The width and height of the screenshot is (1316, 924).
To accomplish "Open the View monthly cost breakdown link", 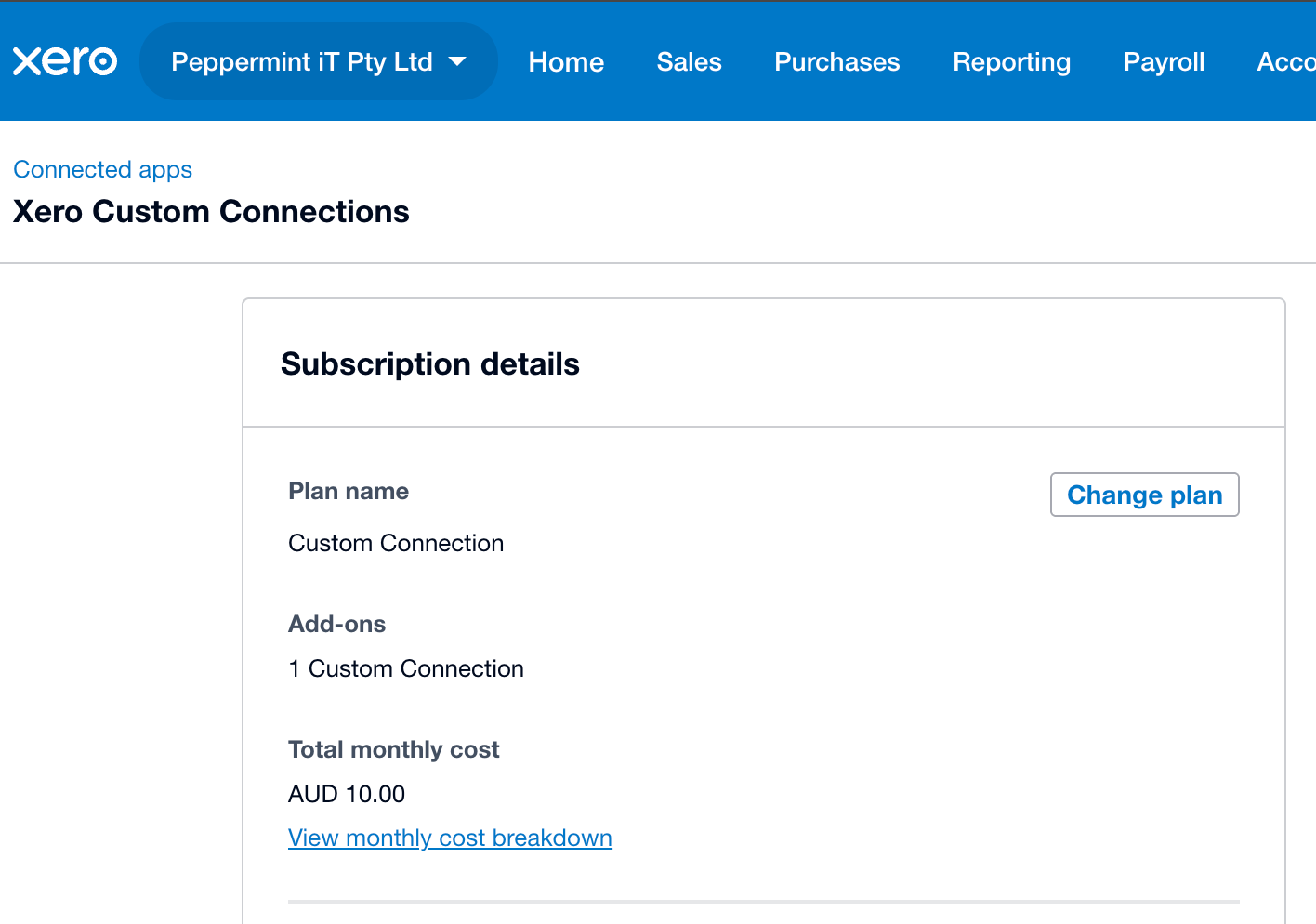I will coord(450,838).
